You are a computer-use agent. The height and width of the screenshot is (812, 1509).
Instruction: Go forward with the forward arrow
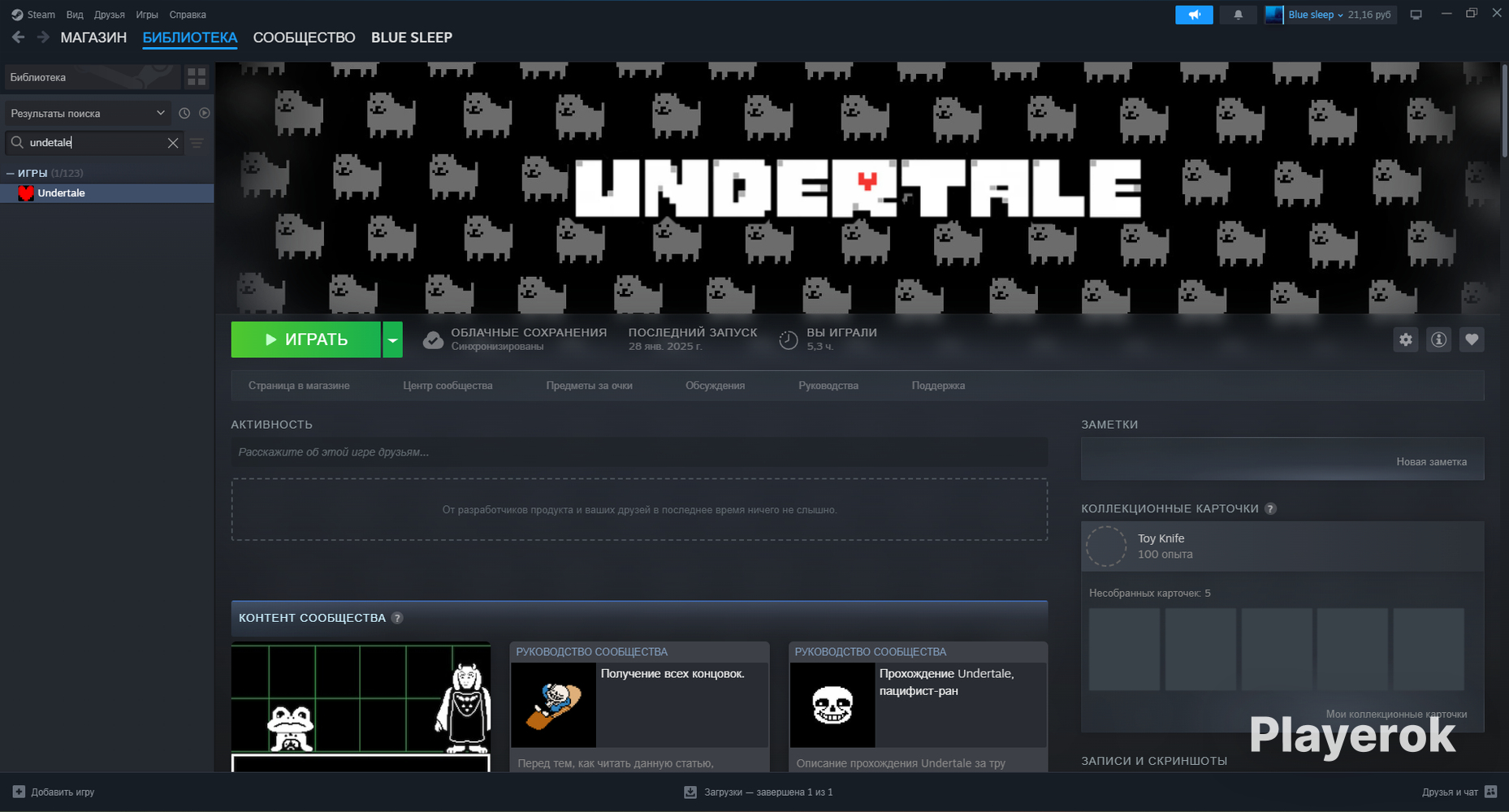click(43, 37)
